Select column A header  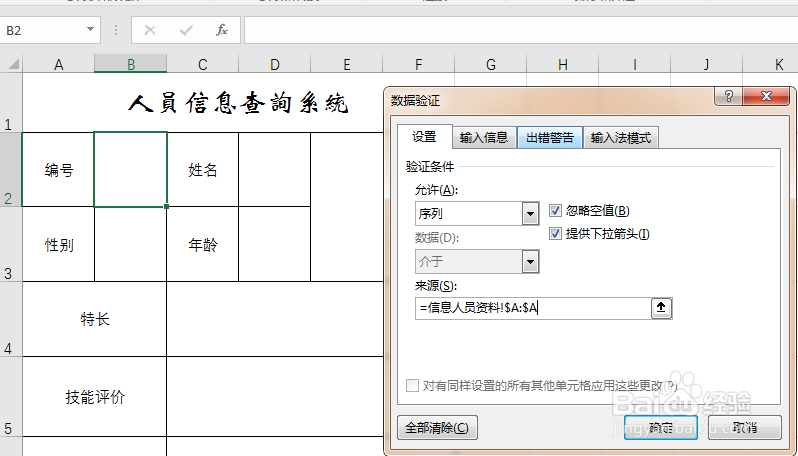coord(59,65)
